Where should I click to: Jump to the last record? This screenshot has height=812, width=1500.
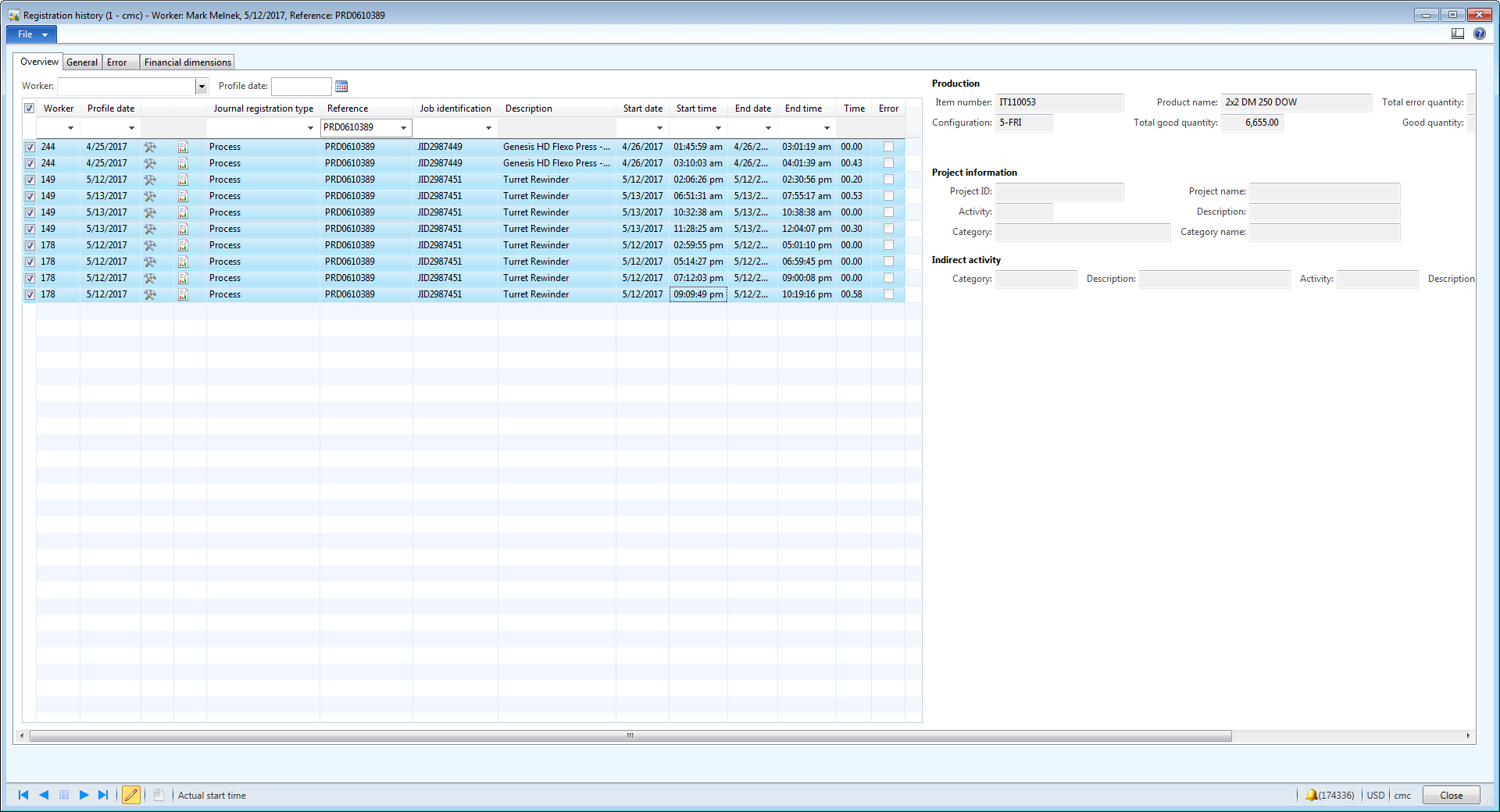tap(103, 795)
